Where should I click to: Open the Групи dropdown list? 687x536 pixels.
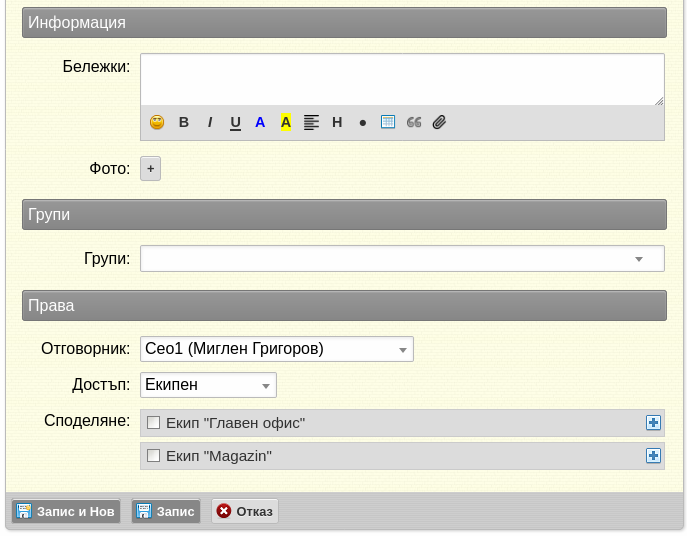402,259
